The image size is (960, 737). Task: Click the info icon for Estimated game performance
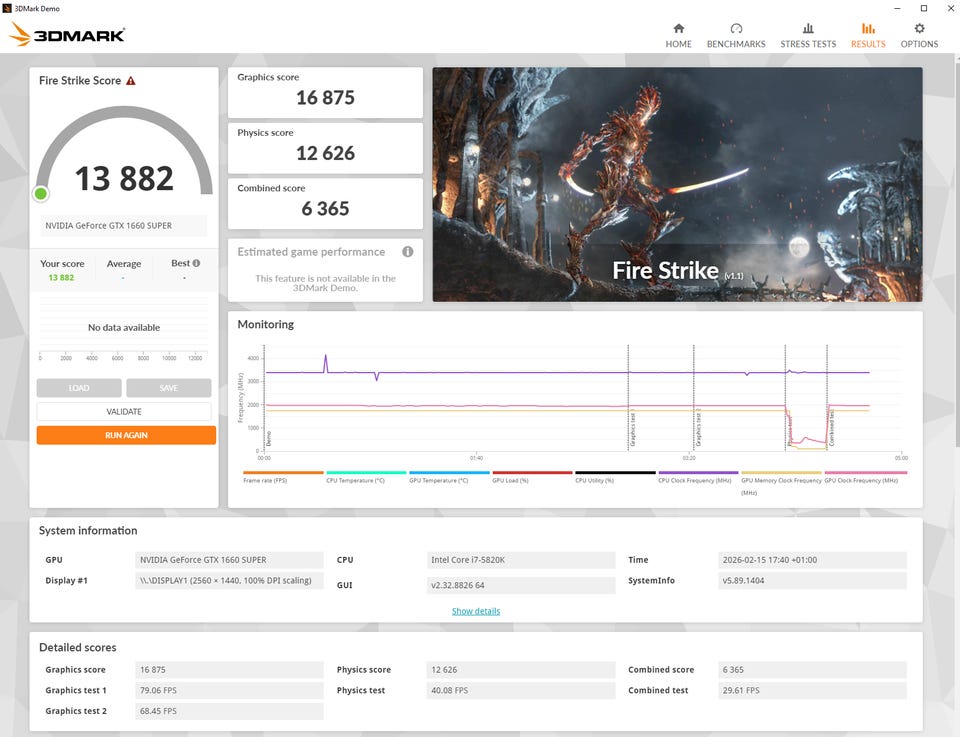(x=407, y=252)
